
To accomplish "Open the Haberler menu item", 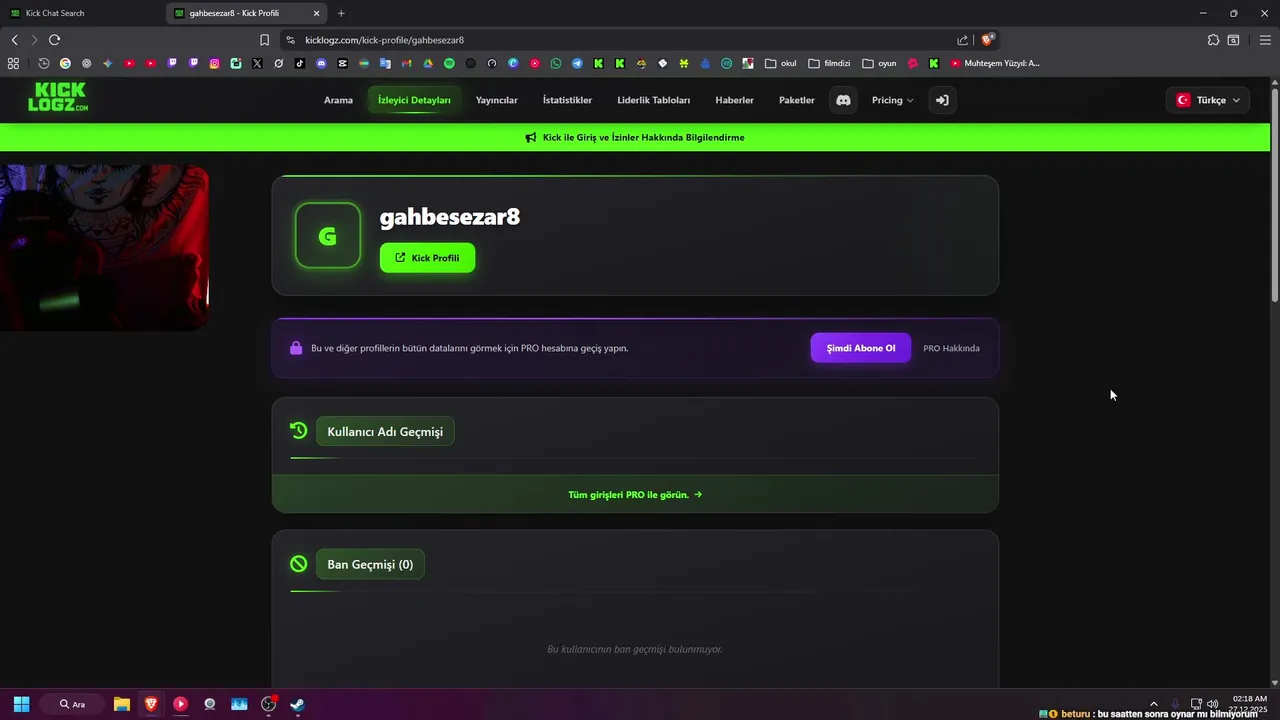I will coord(734,100).
